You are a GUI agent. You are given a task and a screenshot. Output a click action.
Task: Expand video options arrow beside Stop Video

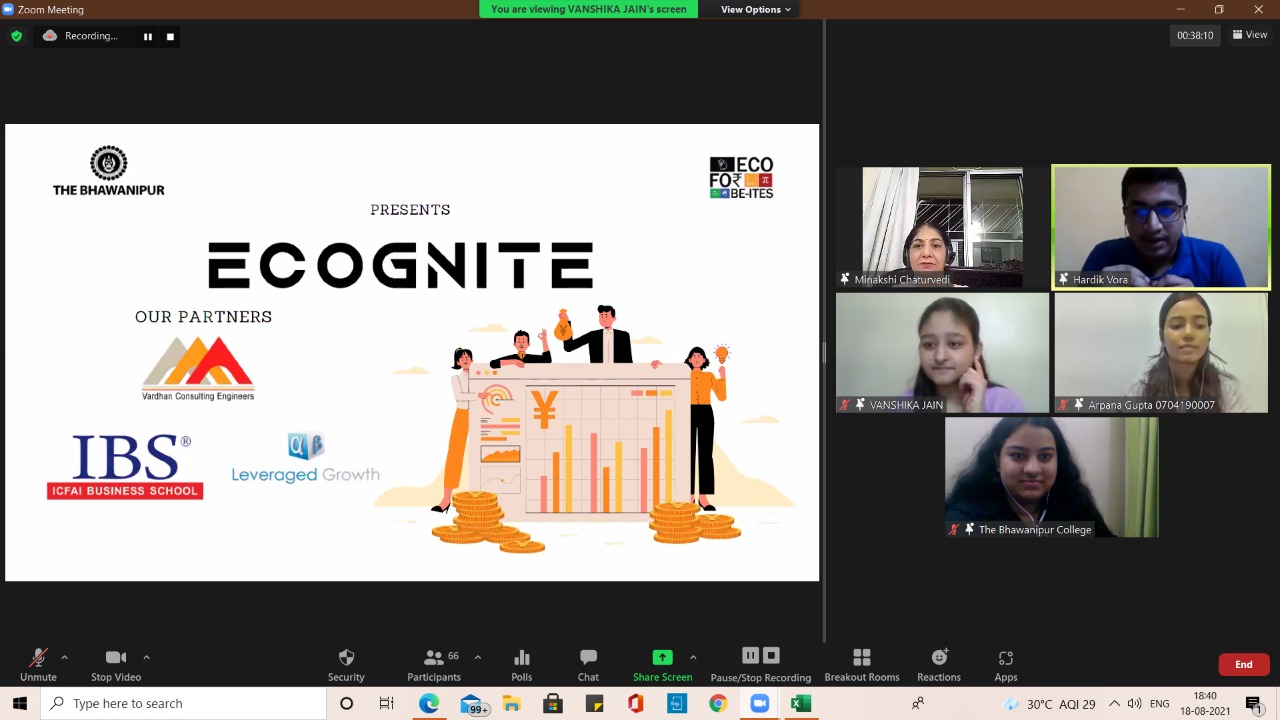[146, 657]
